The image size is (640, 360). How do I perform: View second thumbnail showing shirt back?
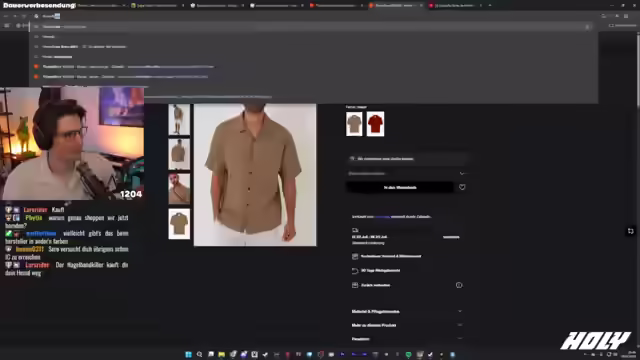point(179,154)
